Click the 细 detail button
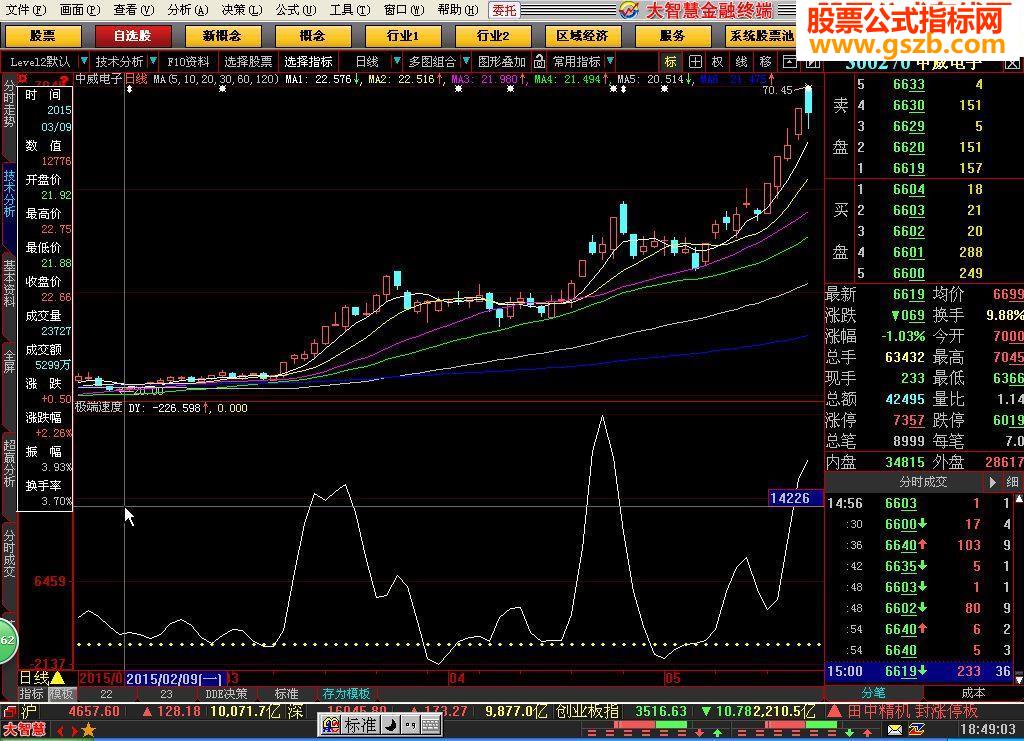The width and height of the screenshot is (1024, 741). click(1012, 482)
